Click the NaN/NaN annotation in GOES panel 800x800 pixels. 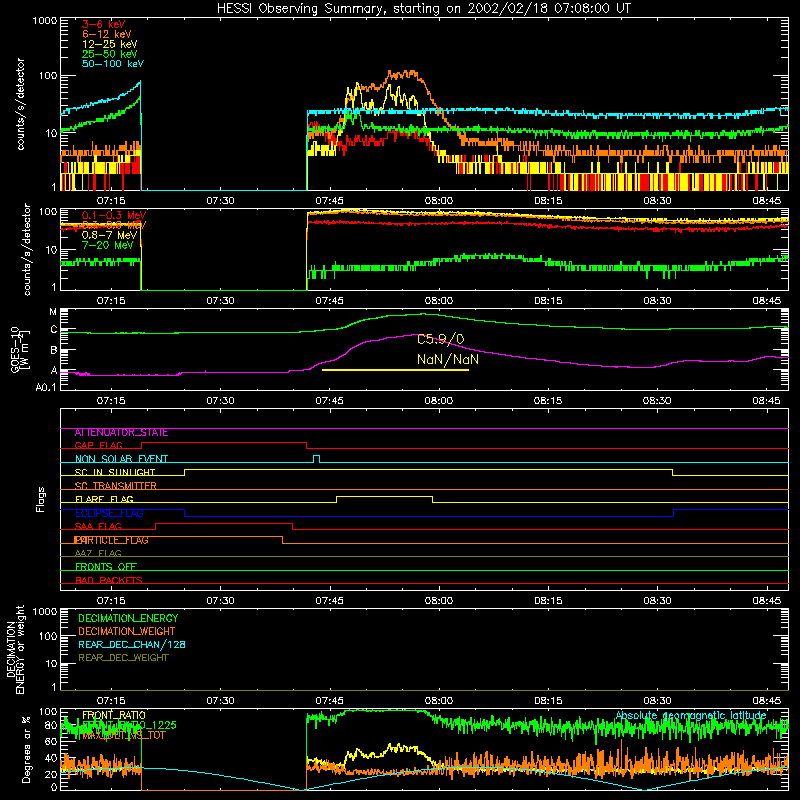448,359
